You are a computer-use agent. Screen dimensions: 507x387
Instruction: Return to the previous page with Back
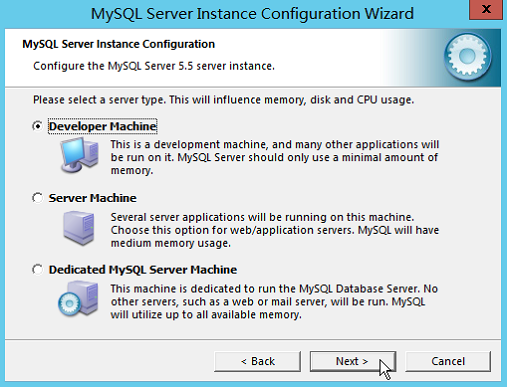(x=257, y=361)
